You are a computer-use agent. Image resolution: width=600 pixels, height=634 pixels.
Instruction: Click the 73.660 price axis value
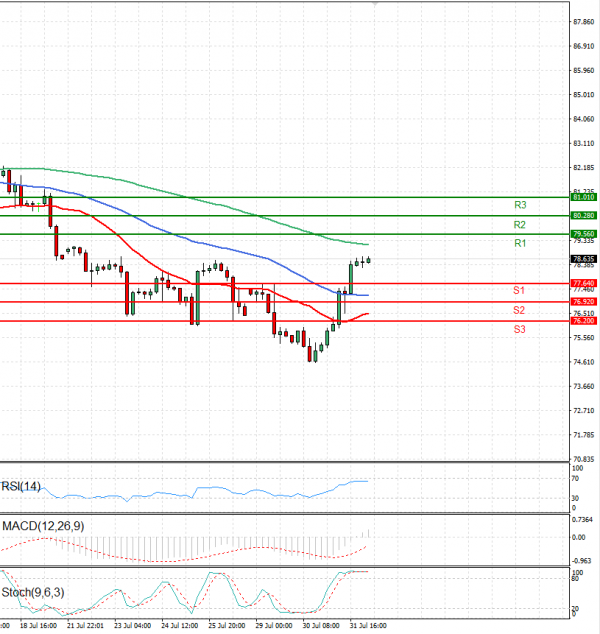coord(584,387)
